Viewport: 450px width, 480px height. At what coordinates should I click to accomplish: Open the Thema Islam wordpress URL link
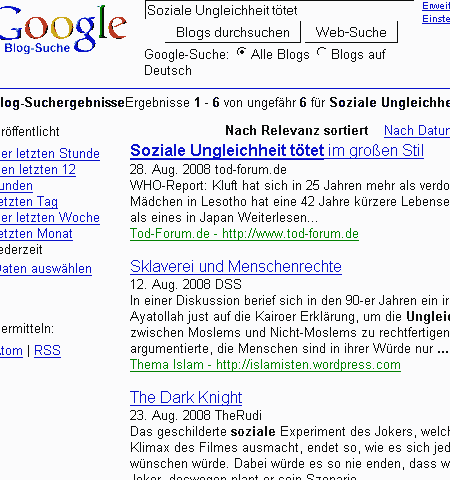(265, 365)
